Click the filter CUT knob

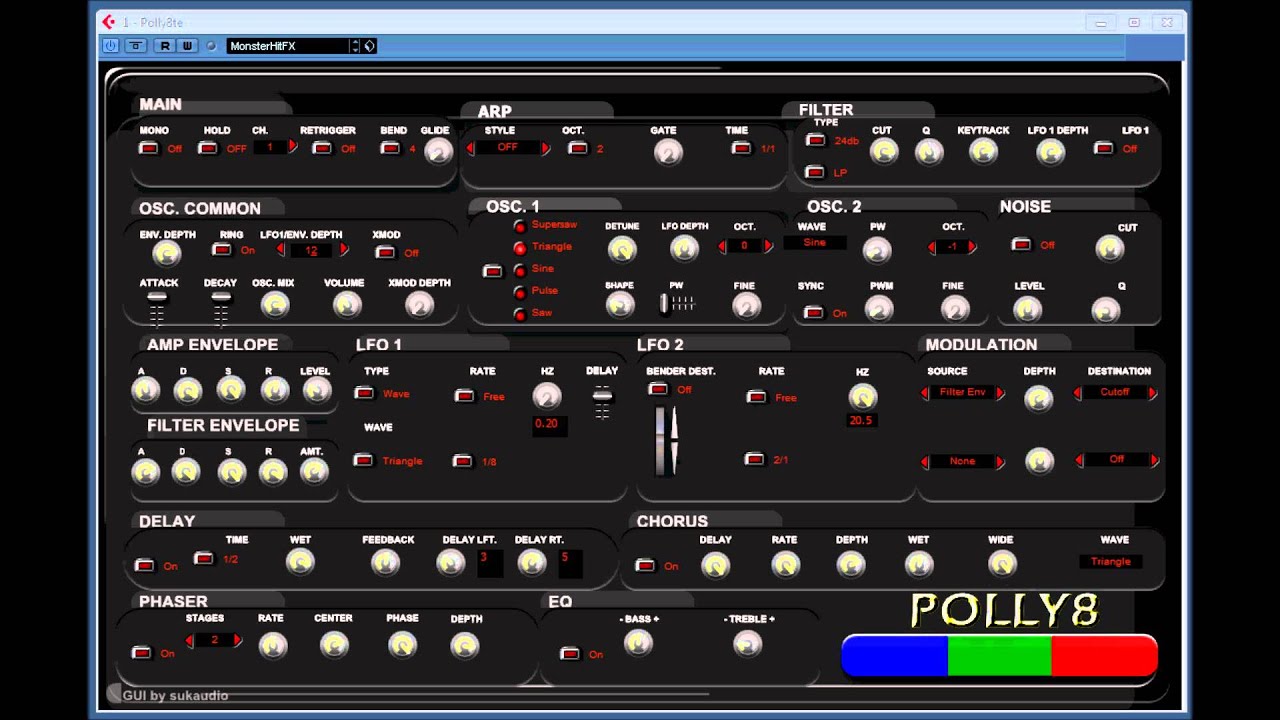coord(883,151)
